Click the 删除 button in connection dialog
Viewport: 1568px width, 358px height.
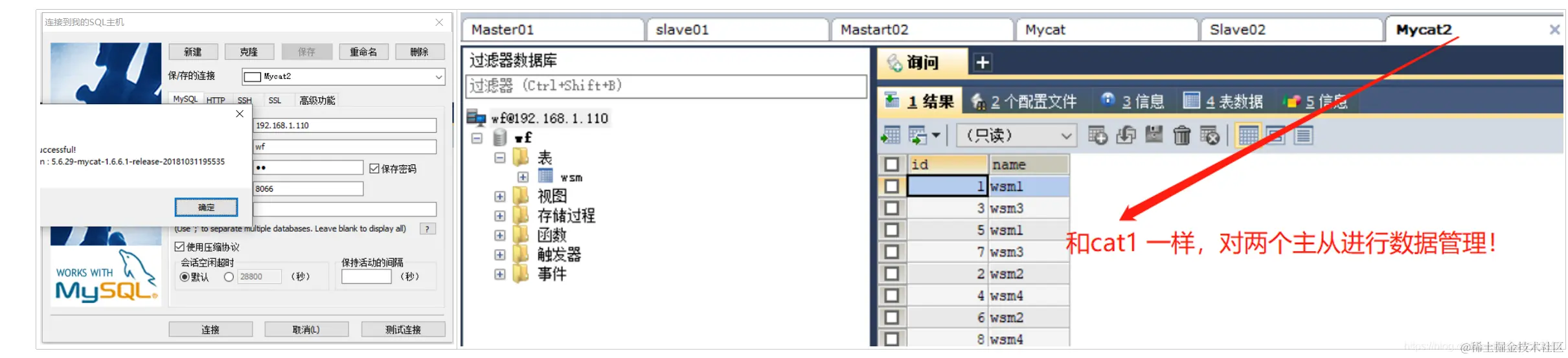pos(420,52)
